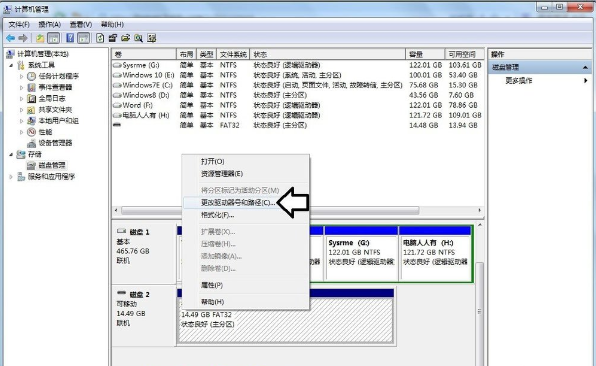This screenshot has height=366, width=596.
Task: Click the 服务和应用程序 icon in tree
Action: click(x=21, y=176)
